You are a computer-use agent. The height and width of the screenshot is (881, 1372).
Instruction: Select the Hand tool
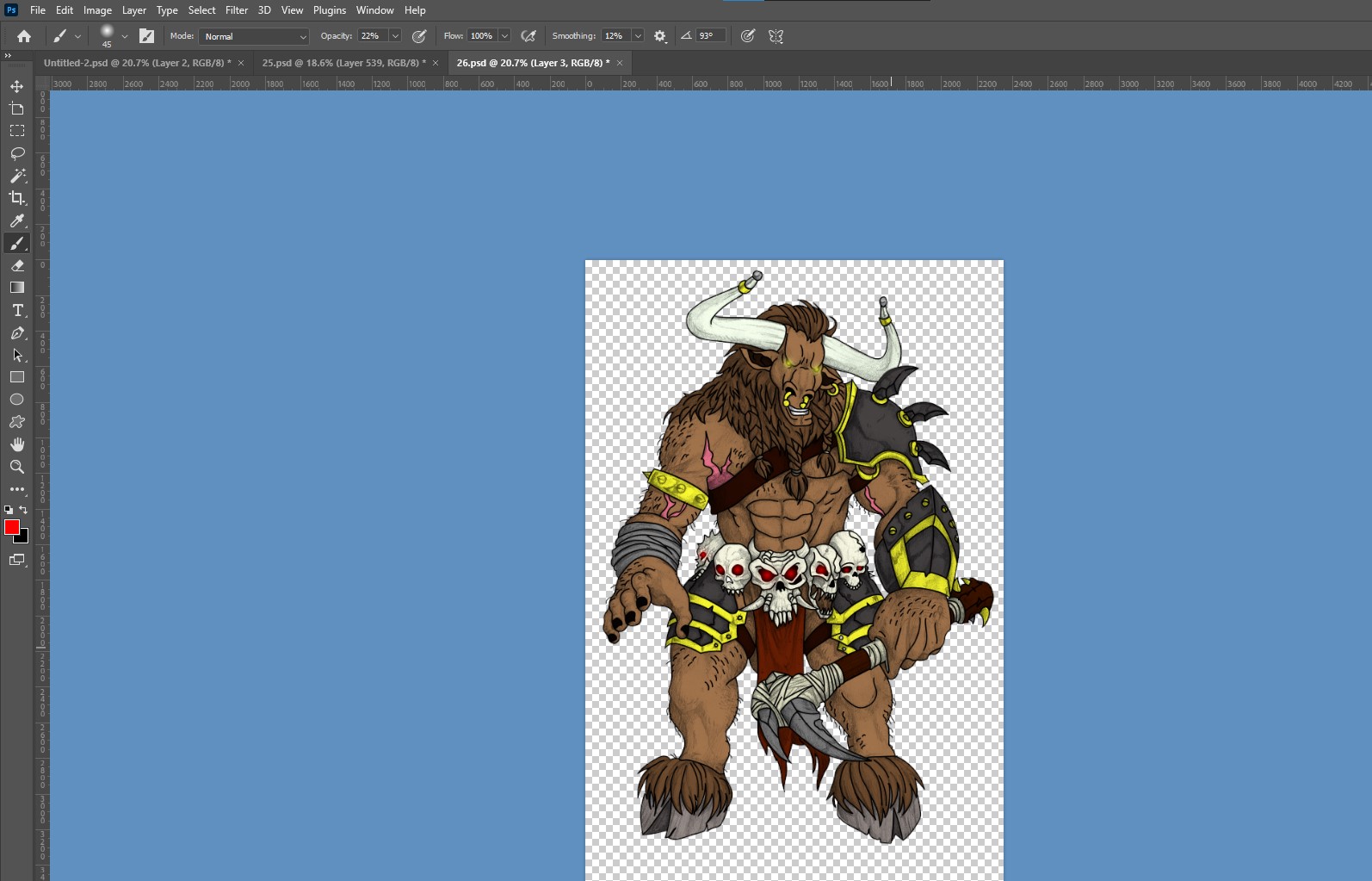pyautogui.click(x=17, y=444)
